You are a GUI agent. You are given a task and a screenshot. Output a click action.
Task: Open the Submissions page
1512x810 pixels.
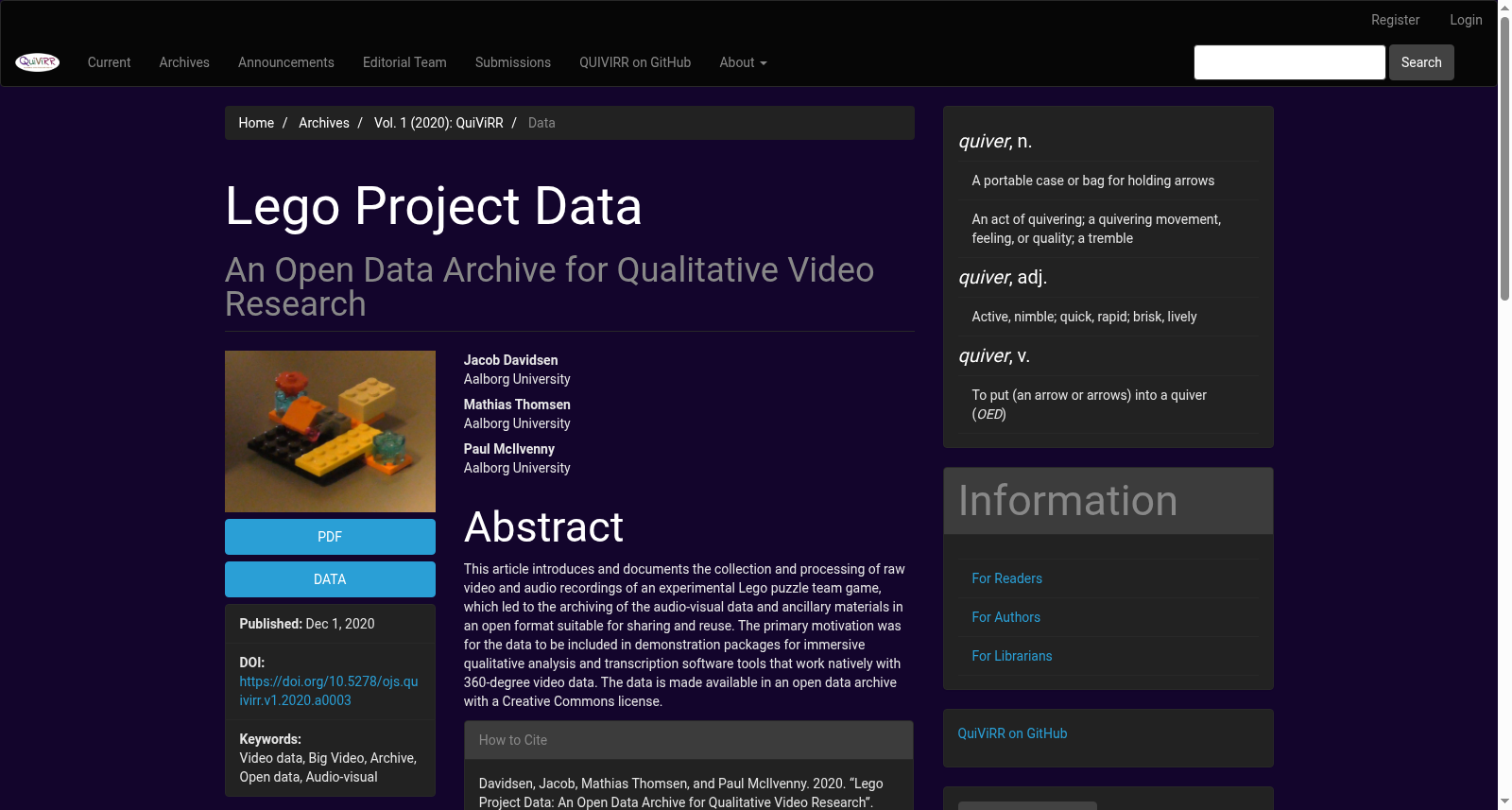(x=513, y=62)
